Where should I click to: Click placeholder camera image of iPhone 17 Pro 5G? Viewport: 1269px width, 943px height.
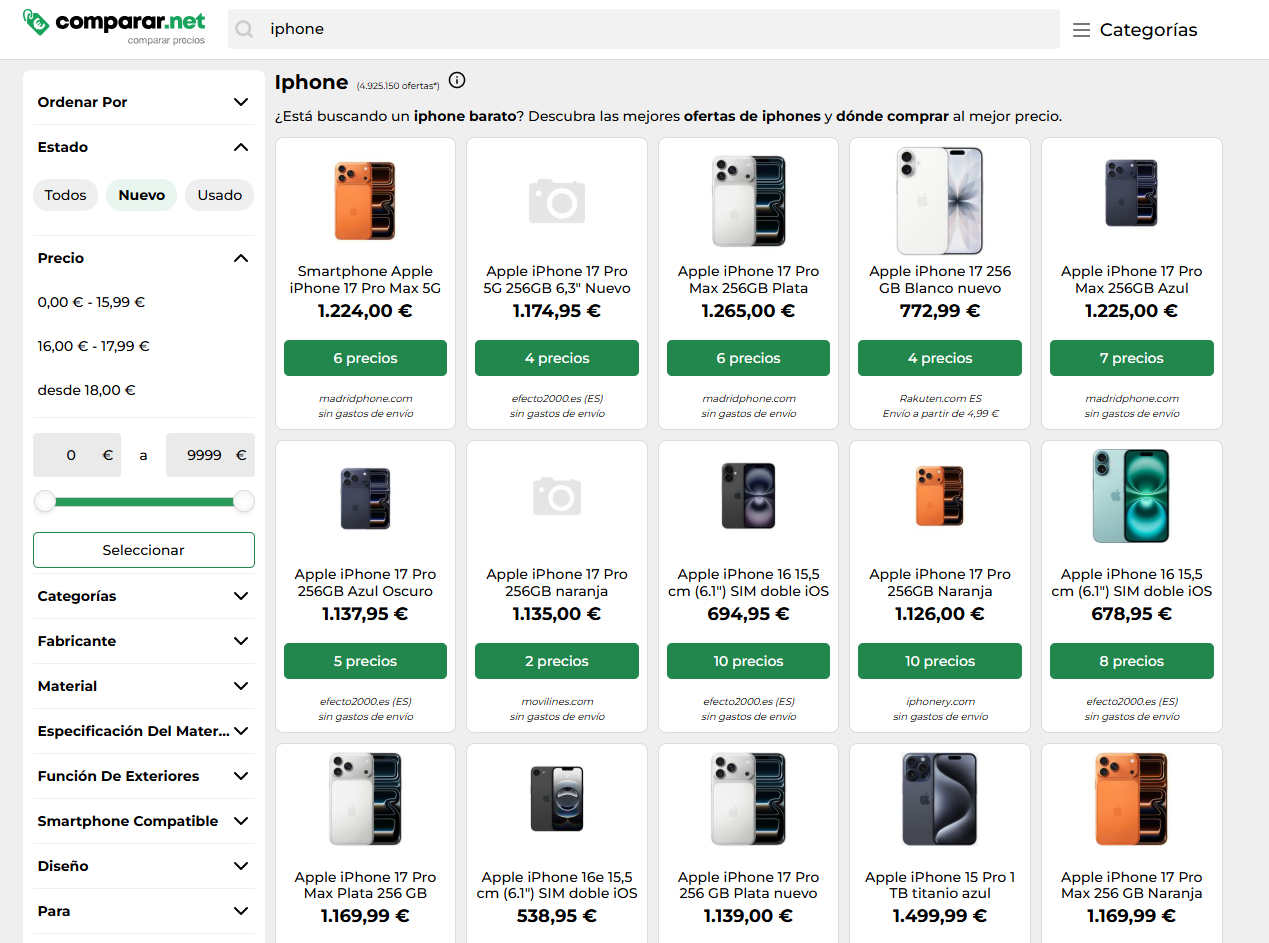[557, 200]
